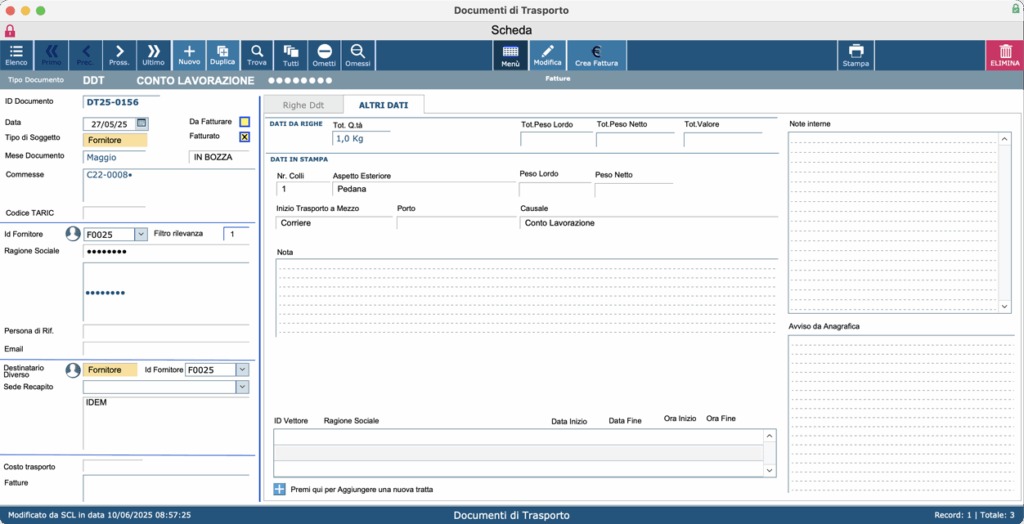Click person icon beside Id Fornitore
This screenshot has height=524, width=1024.
click(72, 233)
